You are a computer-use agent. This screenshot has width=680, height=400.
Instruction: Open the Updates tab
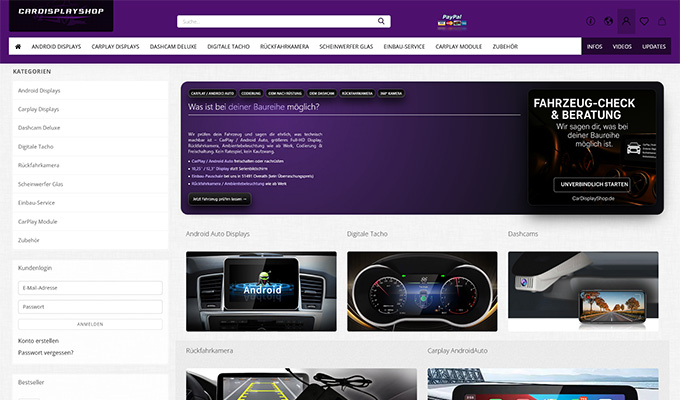coord(654,46)
